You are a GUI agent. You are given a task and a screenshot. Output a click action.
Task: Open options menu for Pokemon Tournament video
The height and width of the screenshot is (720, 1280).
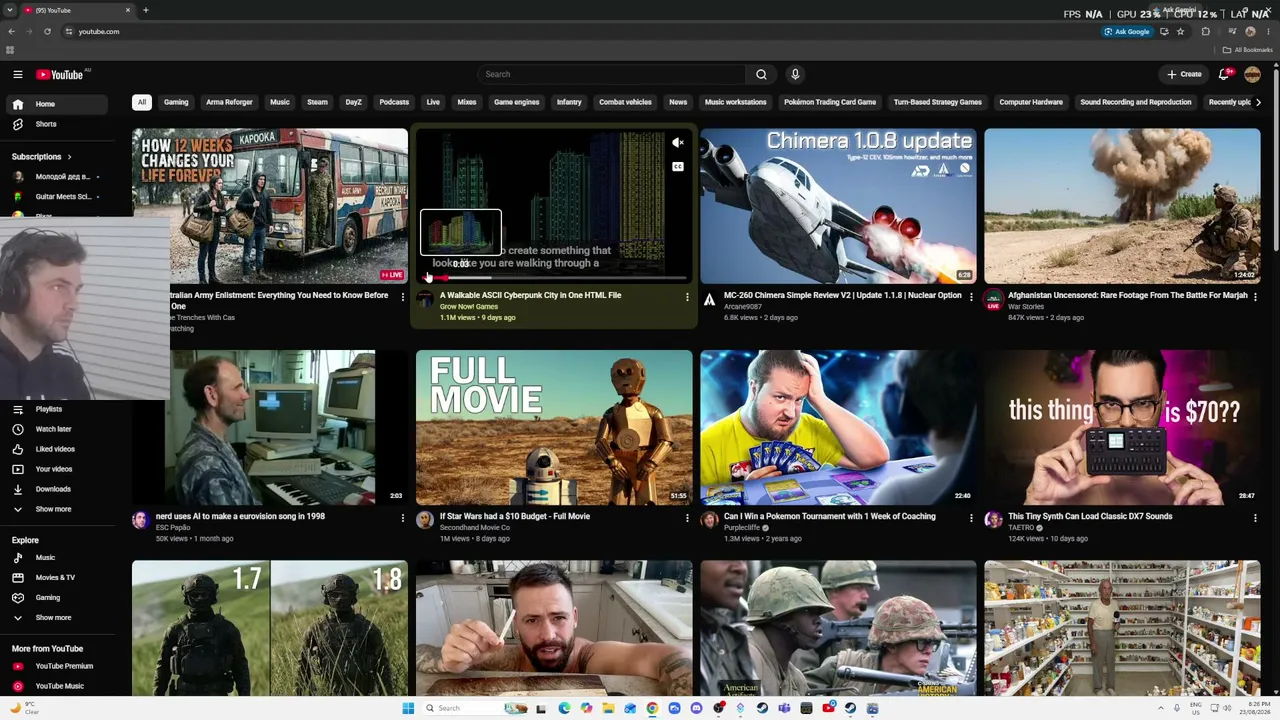[x=971, y=518]
